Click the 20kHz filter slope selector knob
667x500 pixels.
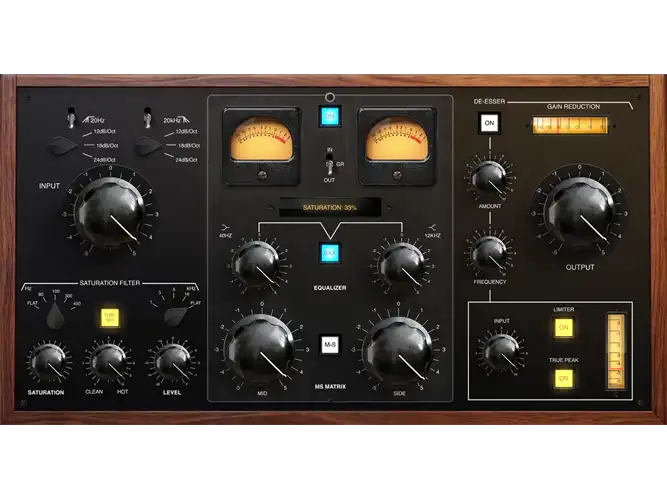[x=148, y=146]
